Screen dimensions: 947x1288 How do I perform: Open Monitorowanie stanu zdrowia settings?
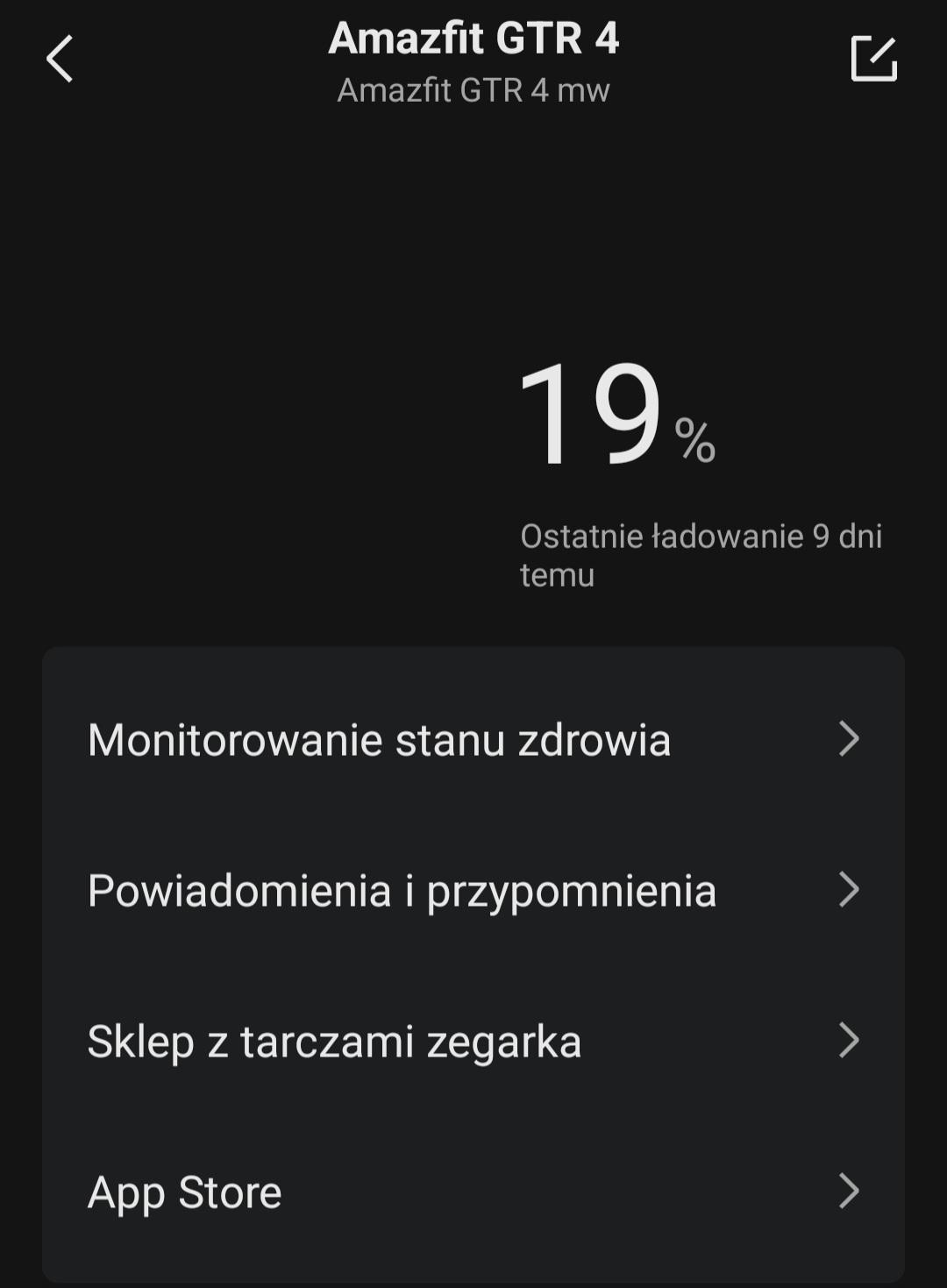(x=379, y=739)
